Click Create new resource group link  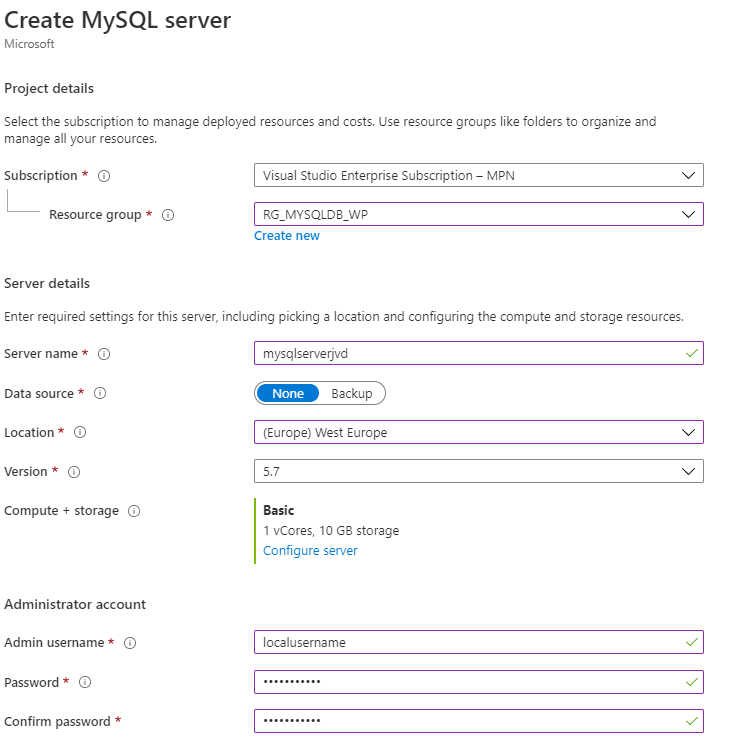(x=287, y=236)
